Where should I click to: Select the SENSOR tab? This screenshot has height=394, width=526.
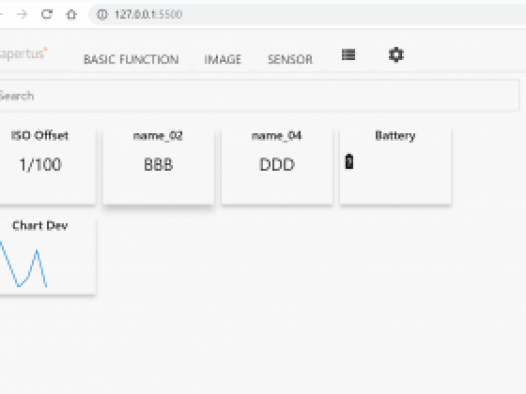[x=290, y=59]
